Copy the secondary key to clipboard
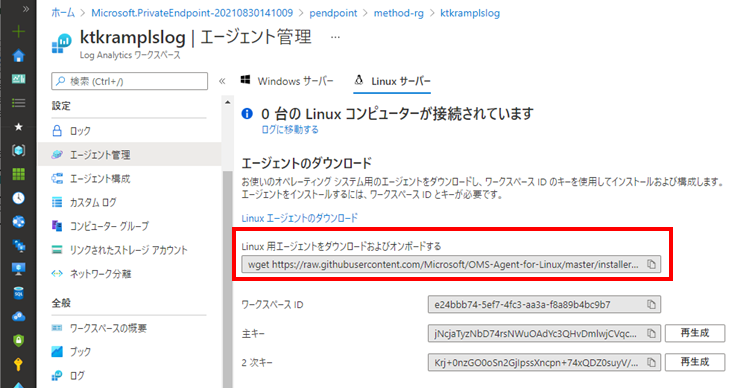The width and height of the screenshot is (748, 388). 651,363
